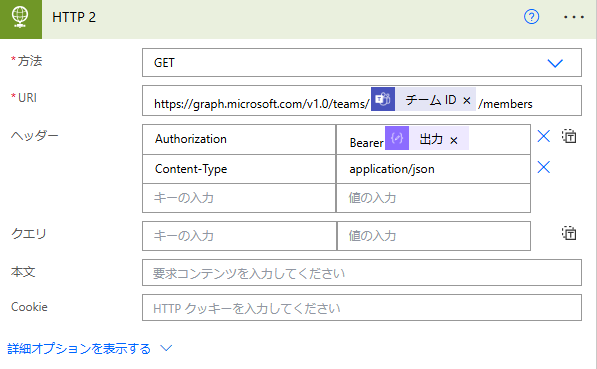This screenshot has width=597, height=369.
Task: Click the Authorization header key field
Action: click(239, 139)
